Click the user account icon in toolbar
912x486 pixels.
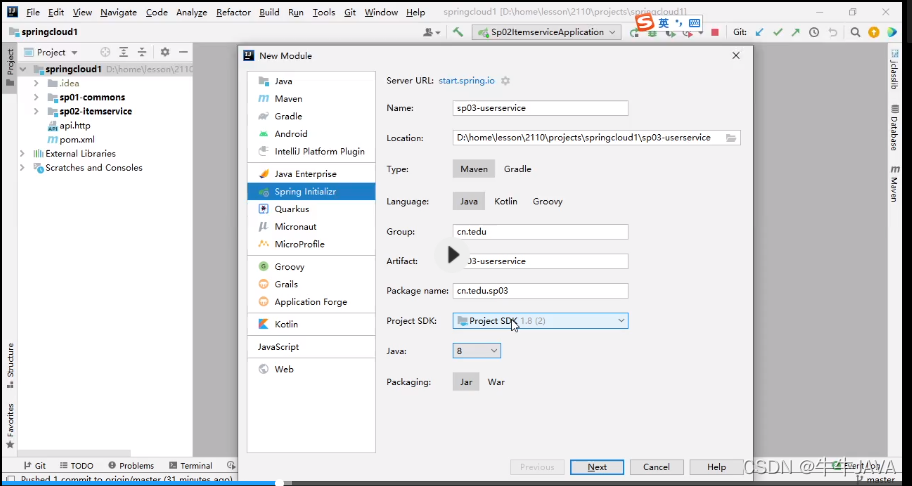click(x=431, y=33)
